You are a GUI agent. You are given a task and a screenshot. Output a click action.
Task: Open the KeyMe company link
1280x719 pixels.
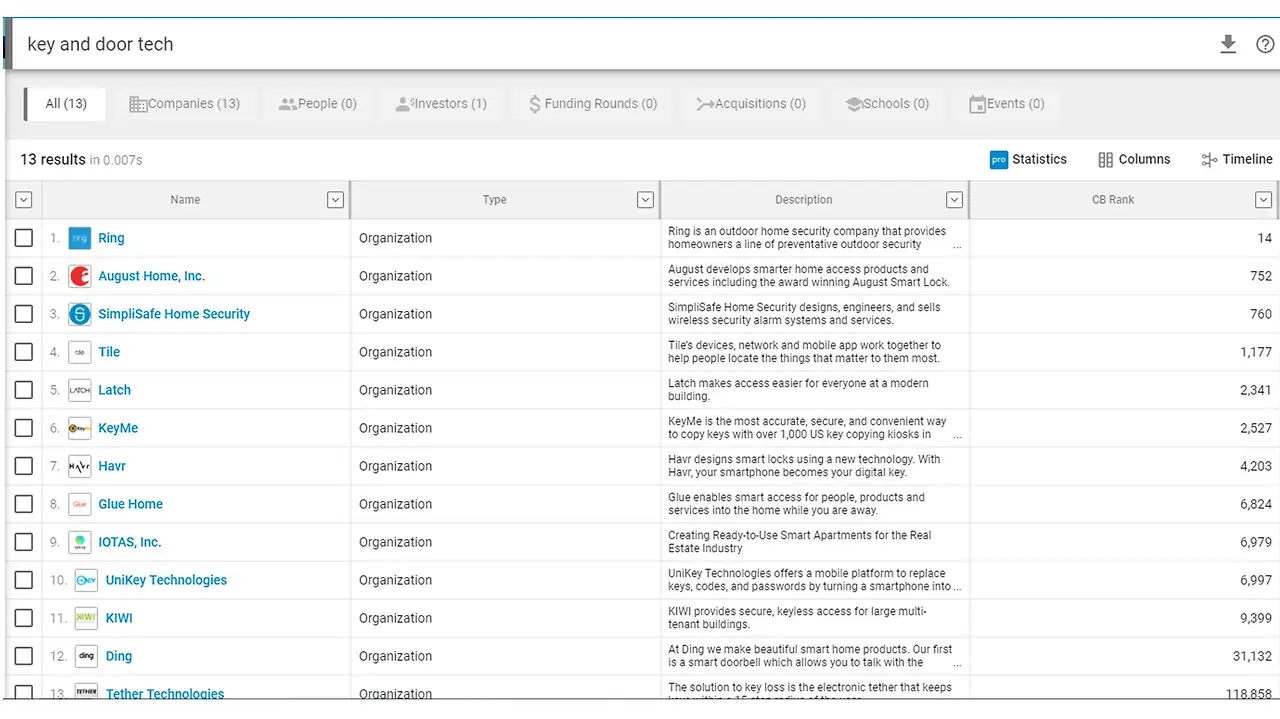[x=118, y=428]
